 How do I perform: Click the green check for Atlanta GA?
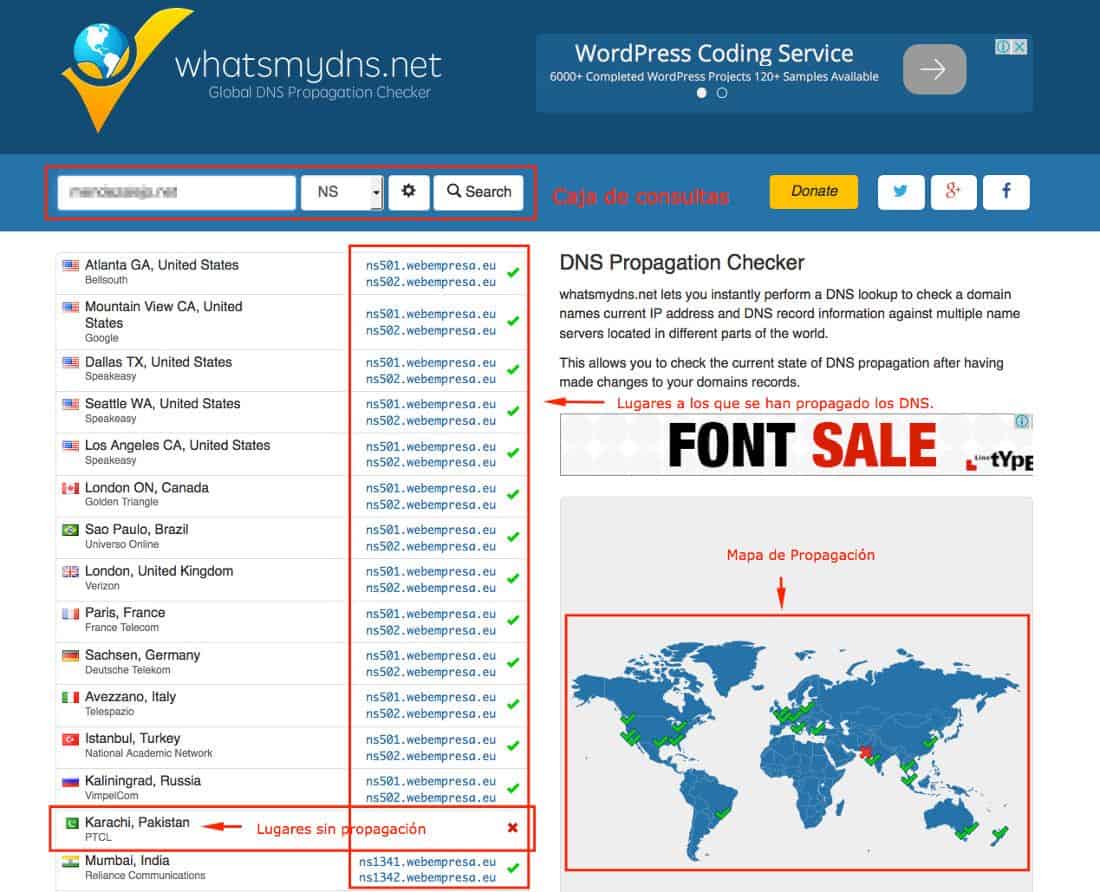514,272
